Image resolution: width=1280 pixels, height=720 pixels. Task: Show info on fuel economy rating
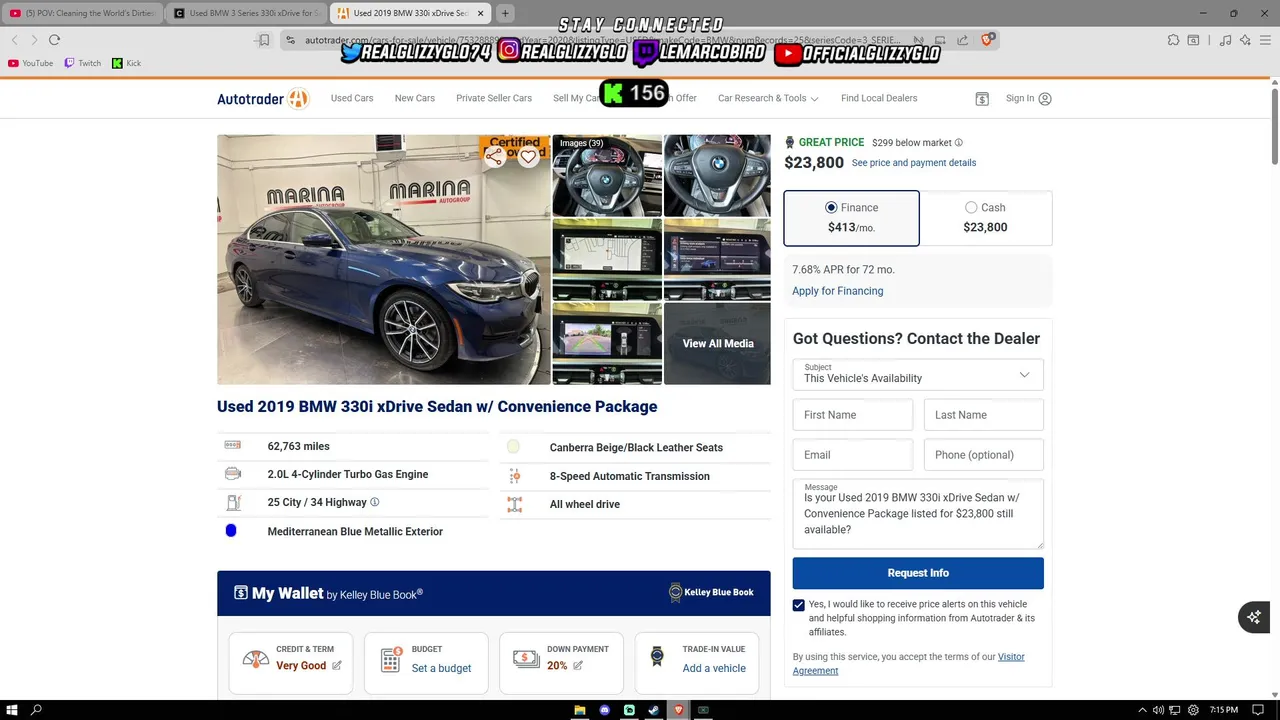tap(375, 502)
